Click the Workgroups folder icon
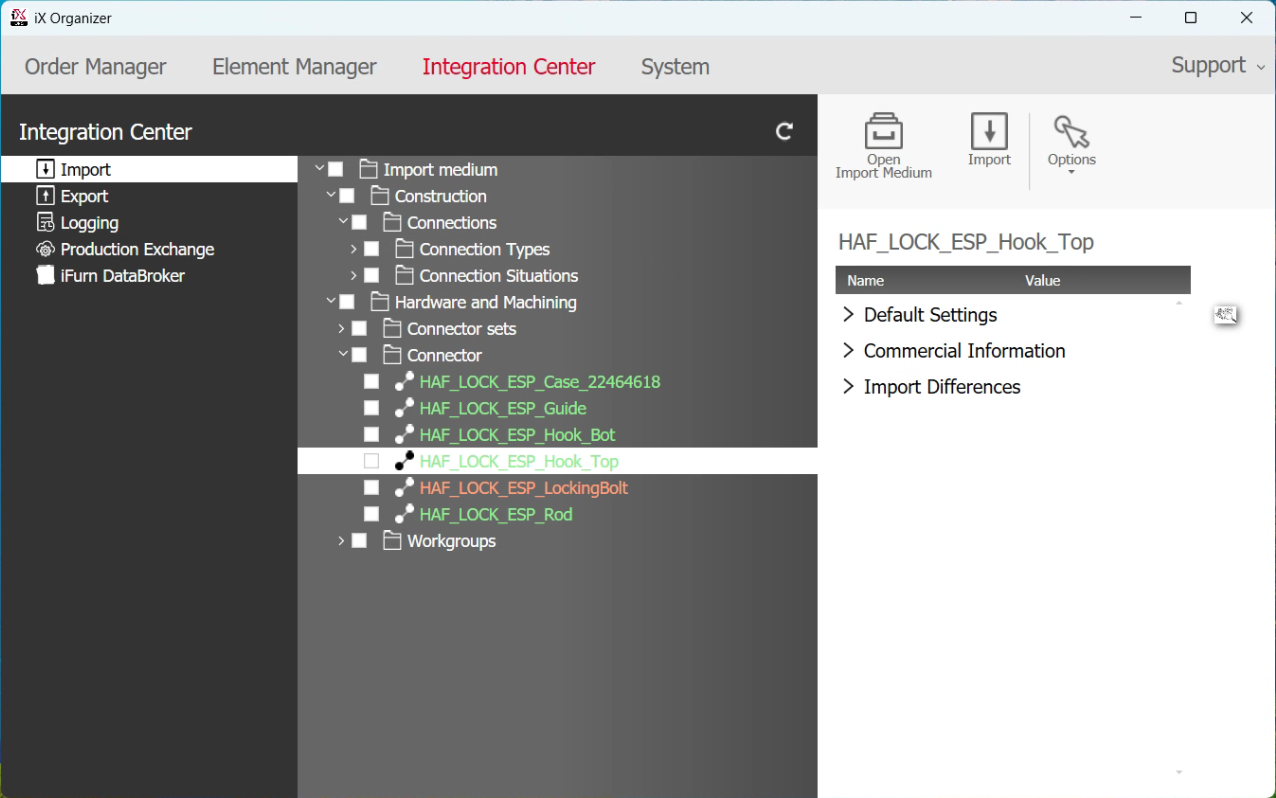The image size is (1276, 798). [x=392, y=541]
